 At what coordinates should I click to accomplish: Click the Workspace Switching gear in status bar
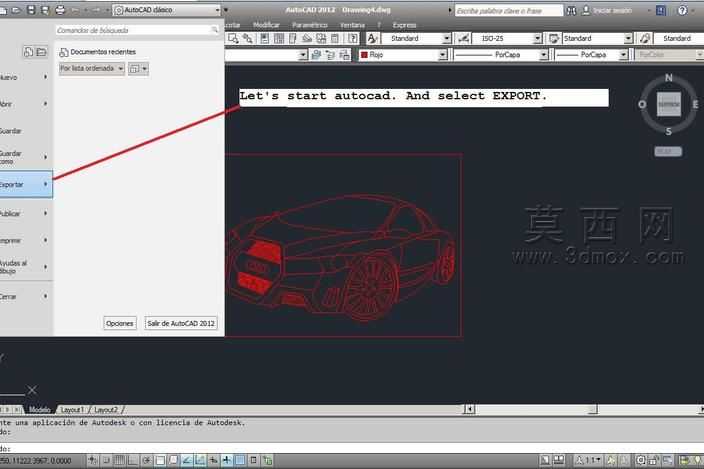(x=641, y=460)
